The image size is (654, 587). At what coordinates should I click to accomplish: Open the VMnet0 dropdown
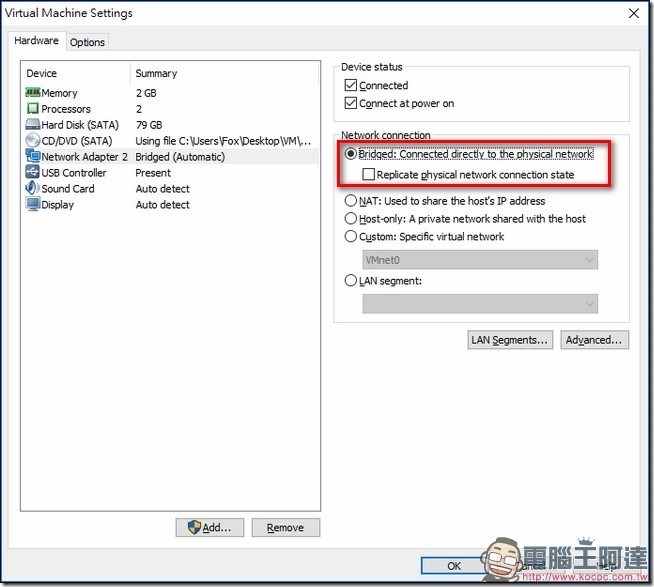tap(480, 260)
